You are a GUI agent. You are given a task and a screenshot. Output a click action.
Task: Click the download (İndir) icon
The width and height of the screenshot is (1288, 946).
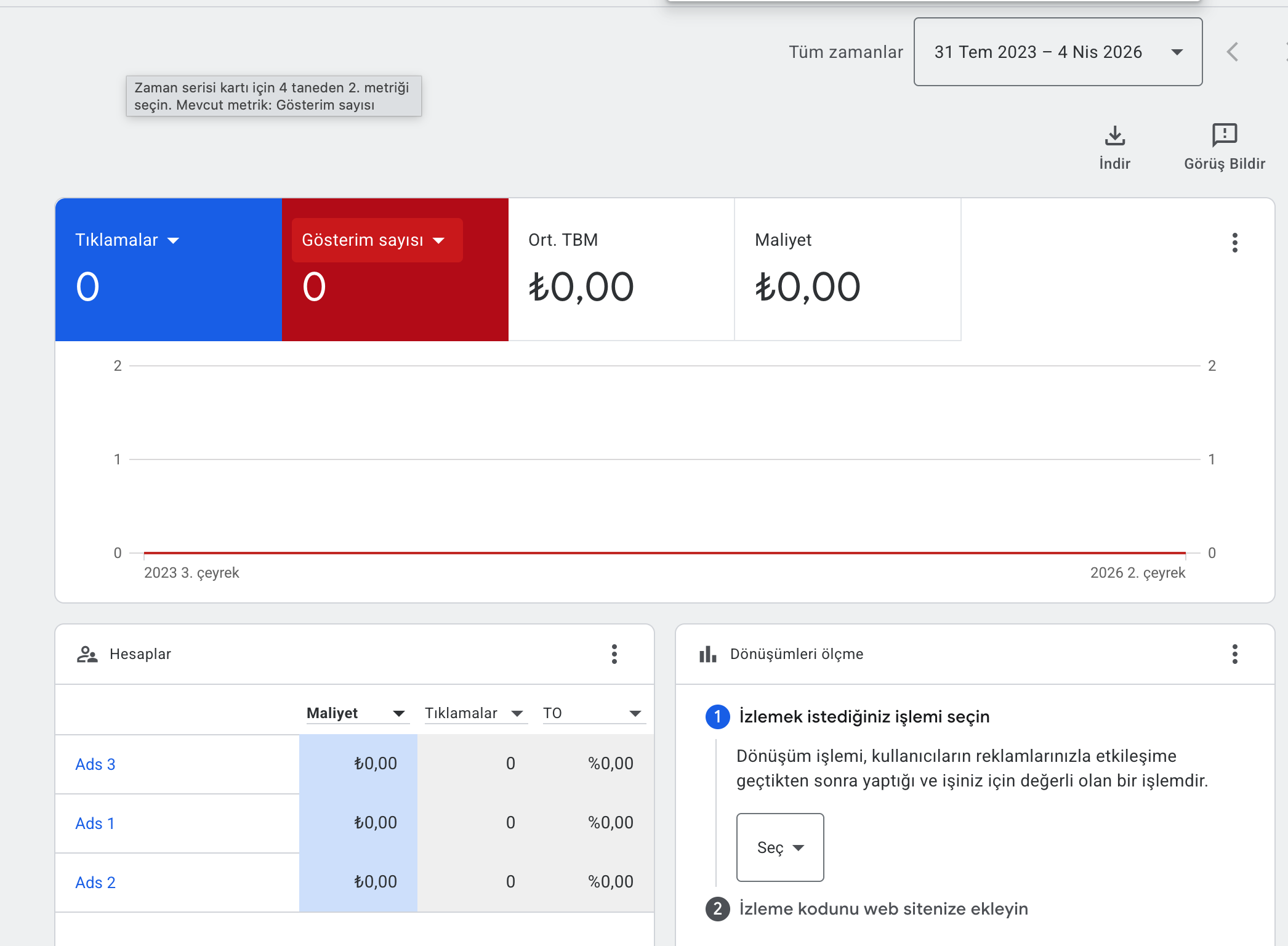pos(1114,135)
